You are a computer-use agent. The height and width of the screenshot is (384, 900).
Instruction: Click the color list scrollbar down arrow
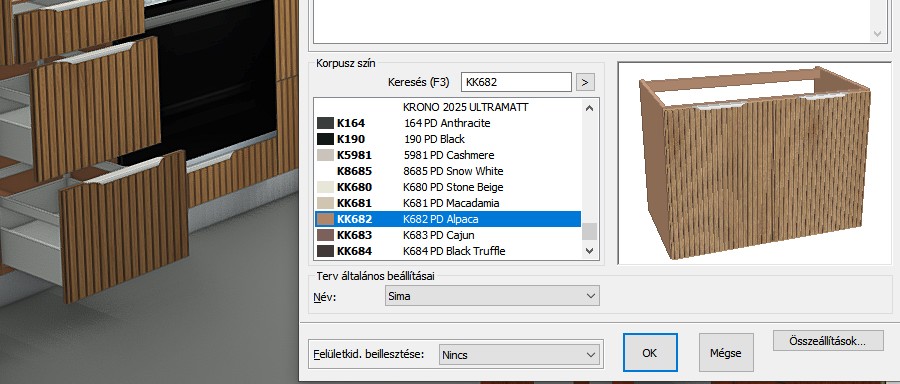(x=589, y=250)
